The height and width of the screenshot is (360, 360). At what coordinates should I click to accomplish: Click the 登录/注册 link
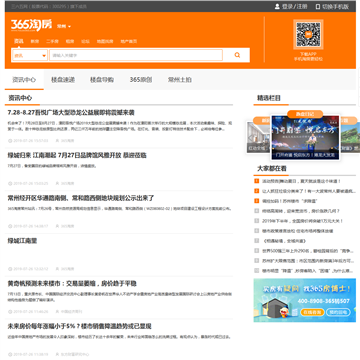point(295,6)
